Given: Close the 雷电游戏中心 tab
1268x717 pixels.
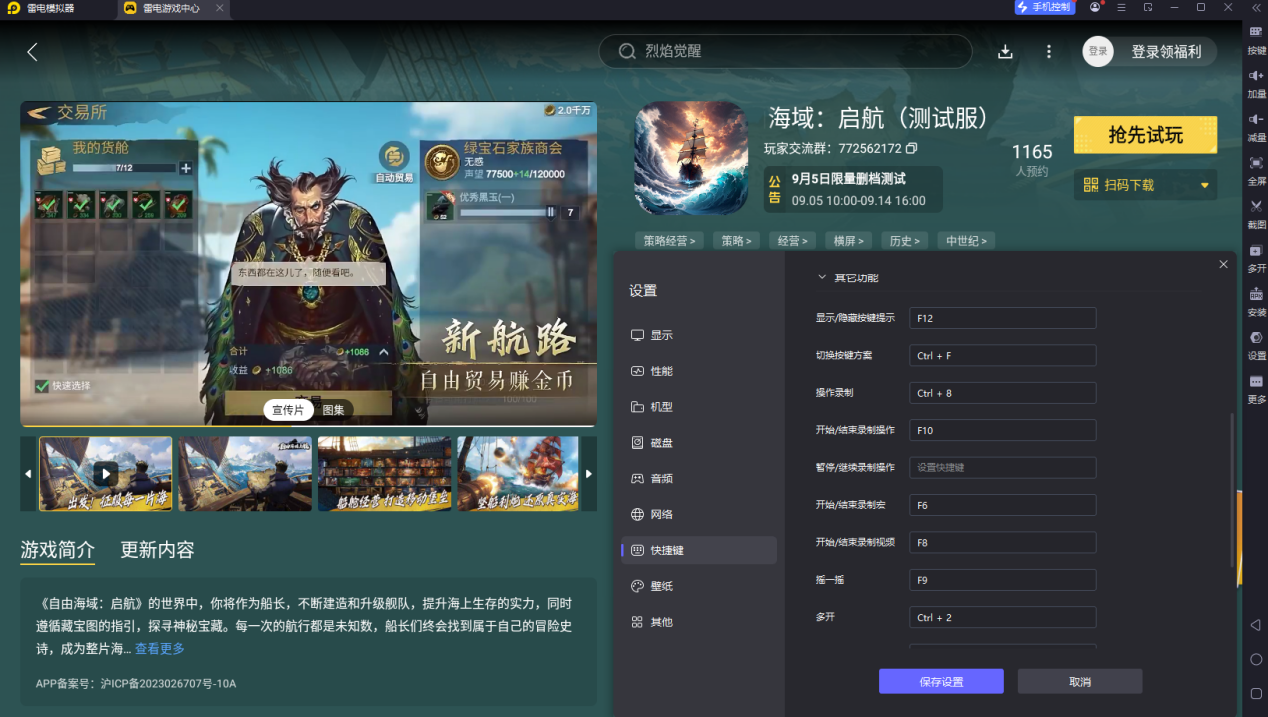Looking at the screenshot, I should point(220,8).
